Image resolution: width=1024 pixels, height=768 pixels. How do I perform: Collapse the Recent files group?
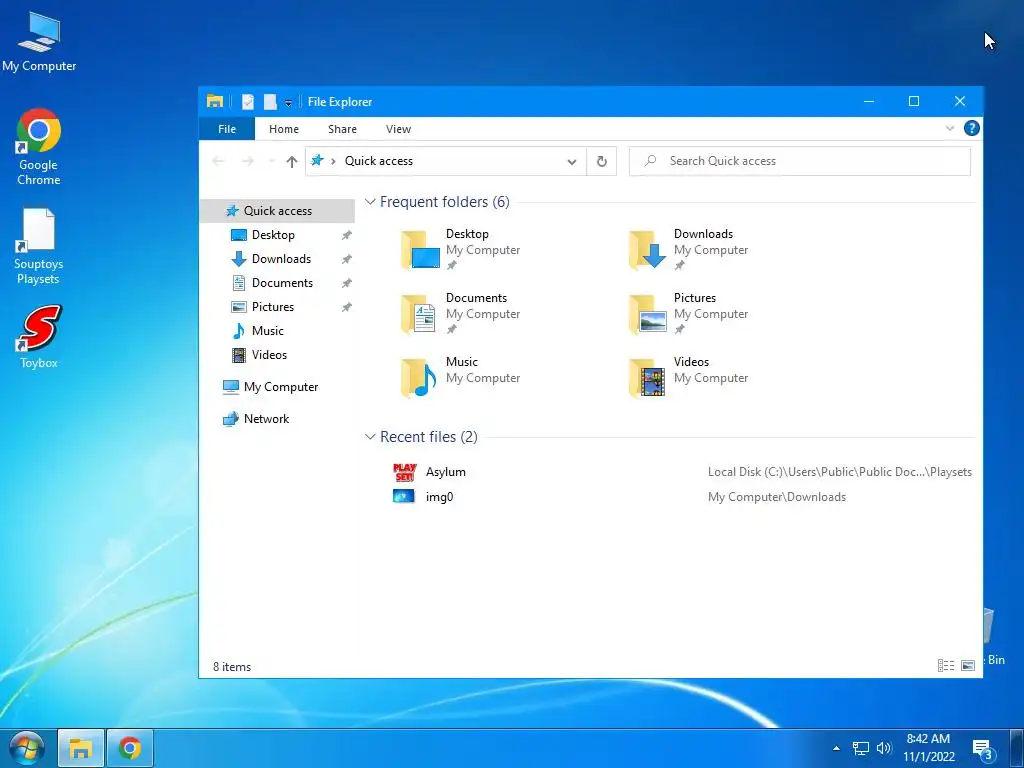(x=370, y=436)
